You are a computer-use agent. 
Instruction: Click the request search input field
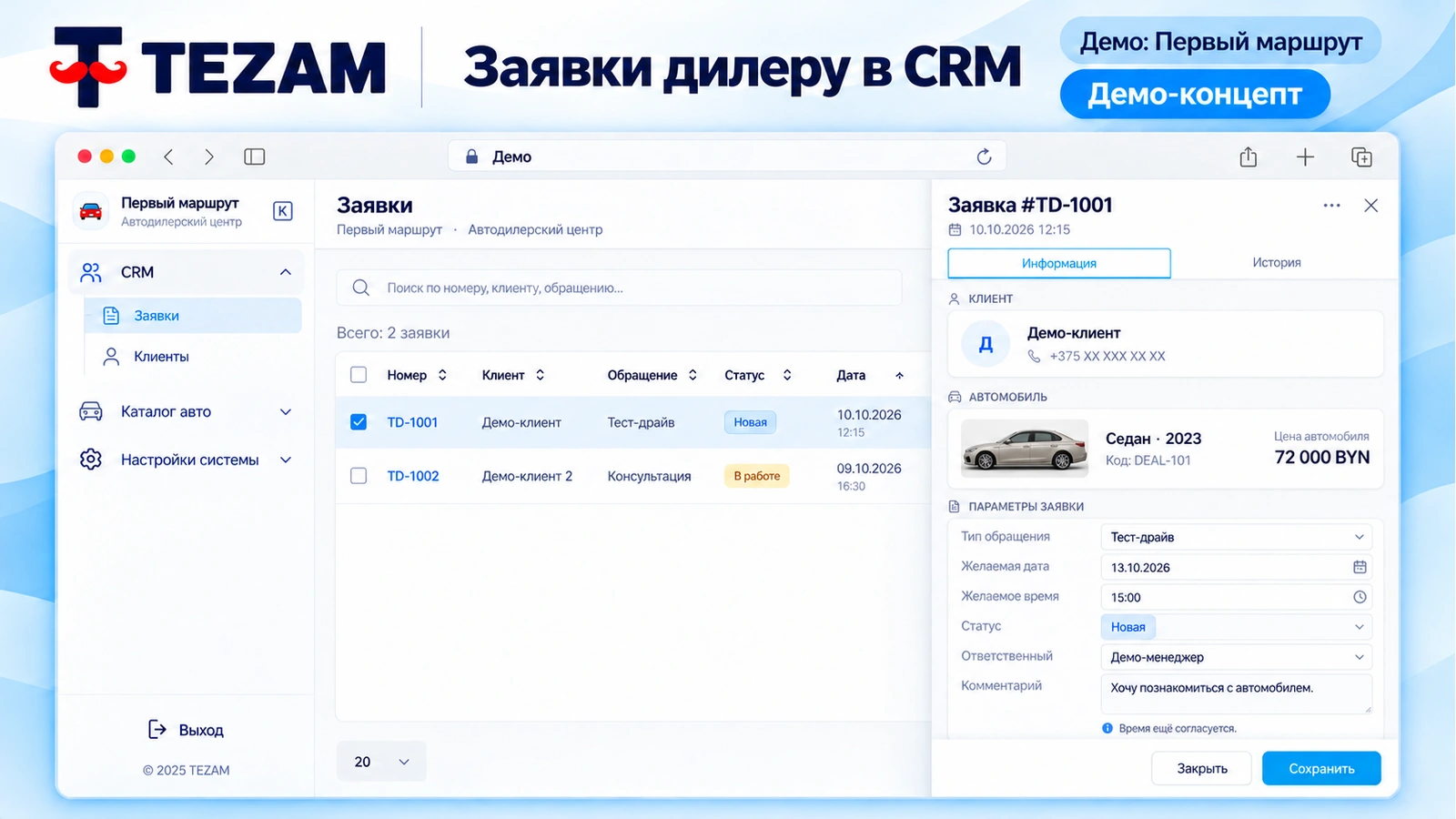(x=619, y=288)
